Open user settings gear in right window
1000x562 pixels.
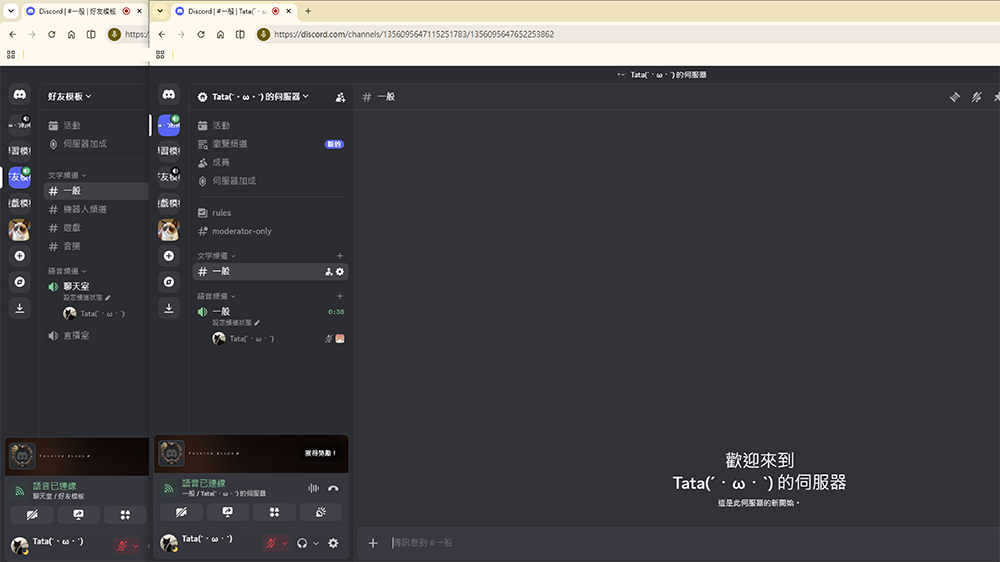click(333, 543)
